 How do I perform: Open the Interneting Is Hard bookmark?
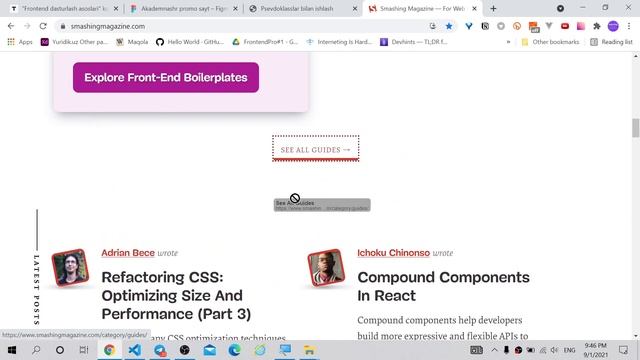[x=339, y=42]
